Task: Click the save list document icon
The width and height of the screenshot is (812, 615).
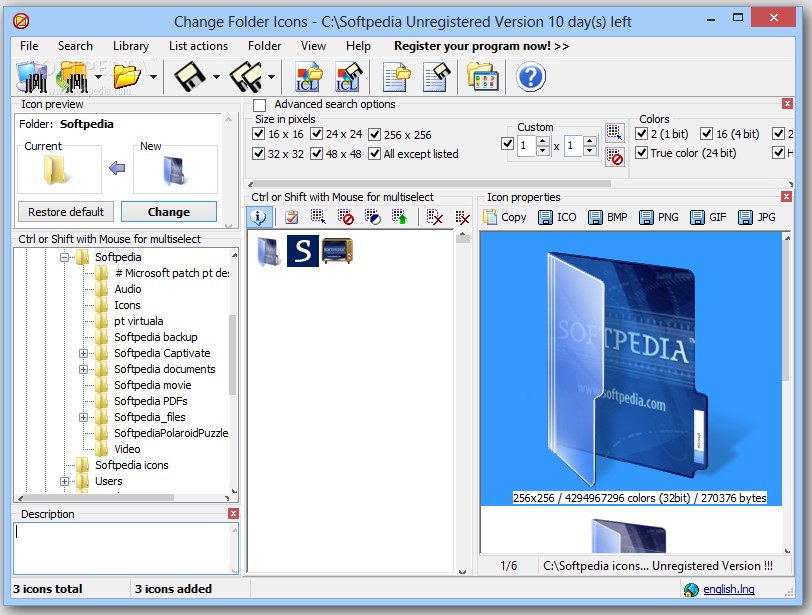Action: pyautogui.click(x=437, y=77)
